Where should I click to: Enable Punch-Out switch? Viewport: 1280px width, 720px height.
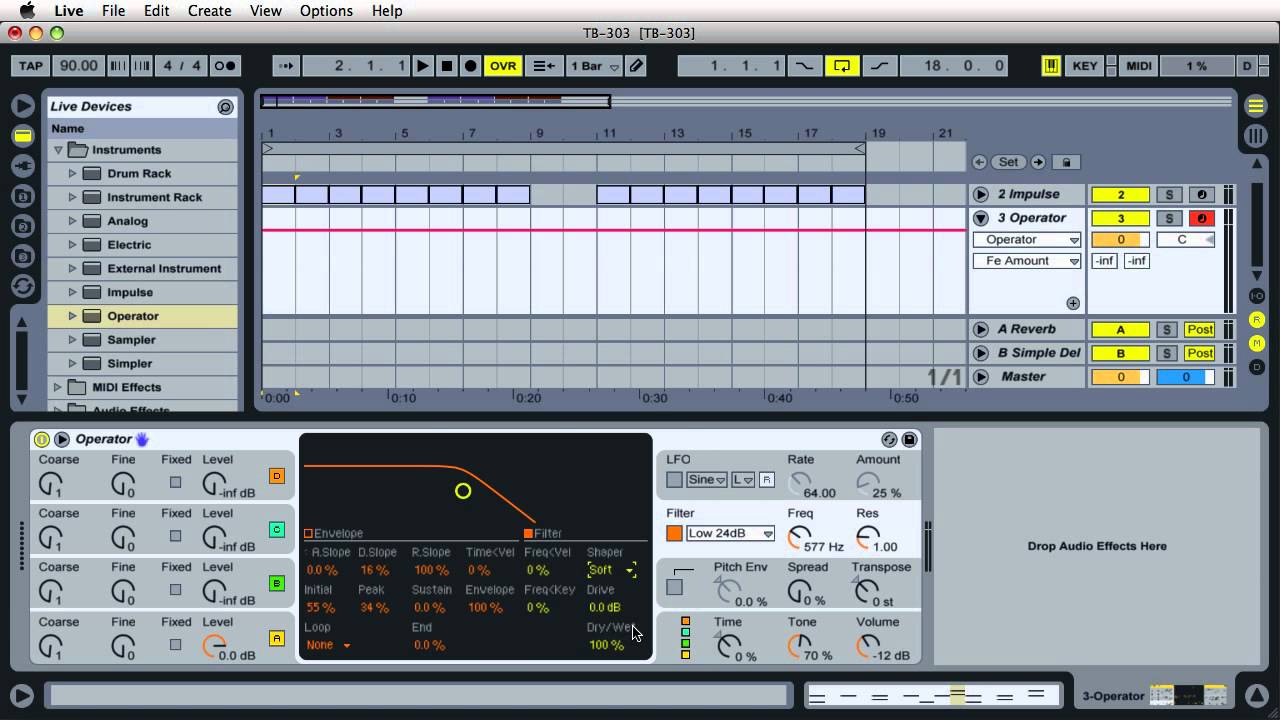click(879, 66)
